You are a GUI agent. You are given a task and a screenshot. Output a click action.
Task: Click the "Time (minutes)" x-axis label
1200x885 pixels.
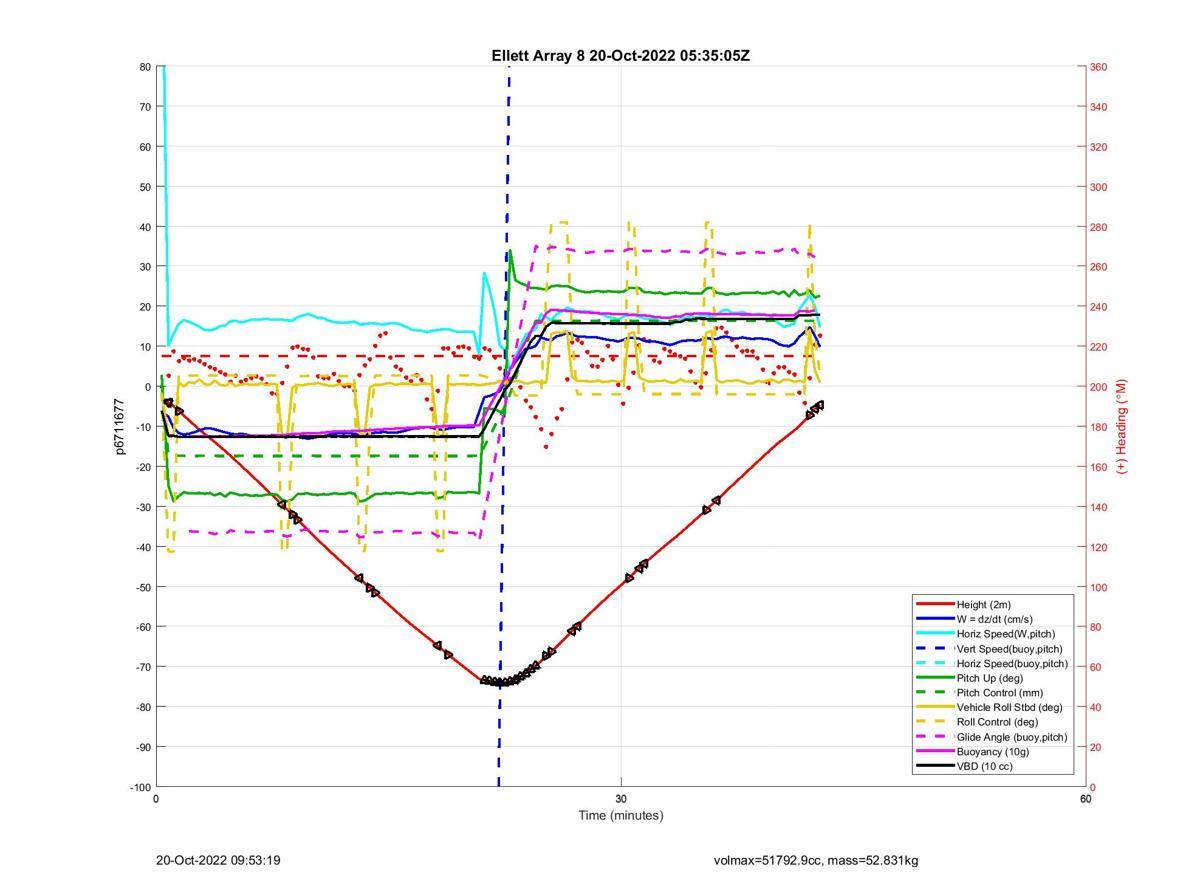(x=620, y=815)
